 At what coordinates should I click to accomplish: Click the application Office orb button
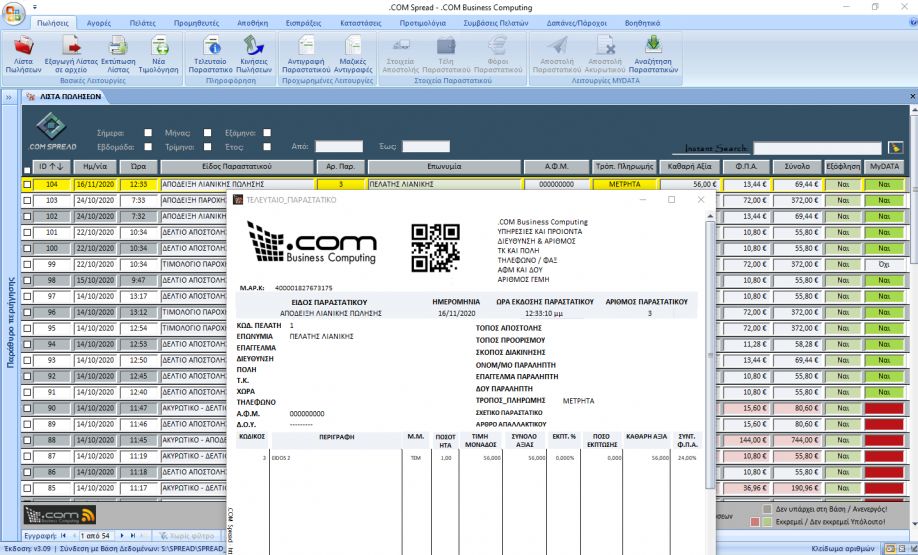tap(13, 12)
